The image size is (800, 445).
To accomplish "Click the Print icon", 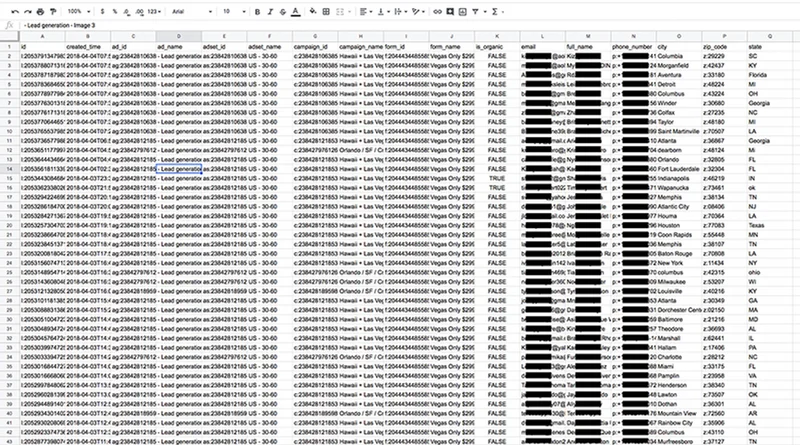I will (x=40, y=12).
